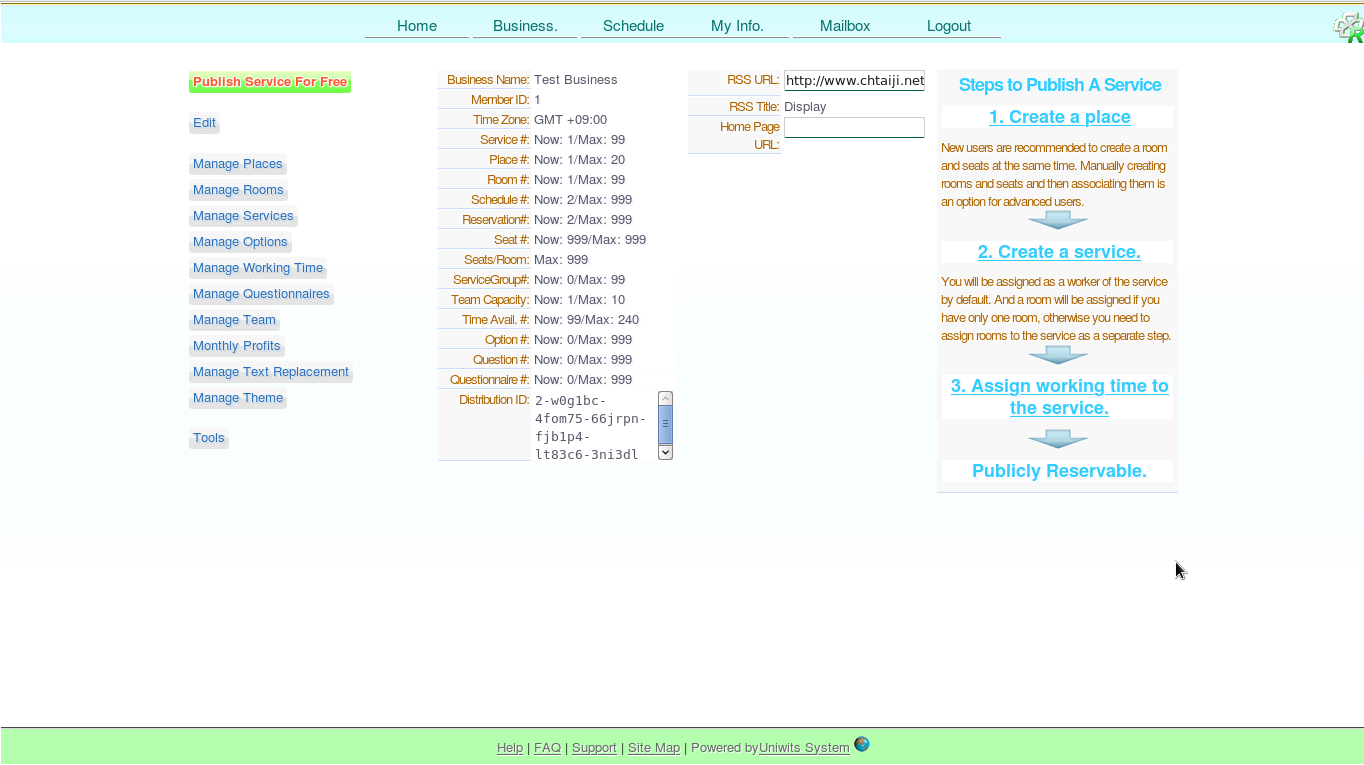Open the Schedule menu item
The height and width of the screenshot is (765, 1364).
pyautogui.click(x=633, y=26)
